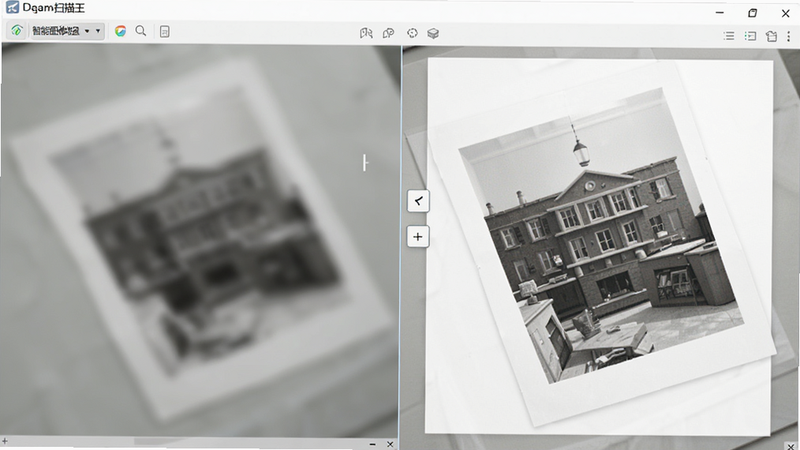Click the colorful round logo icon

pos(120,31)
